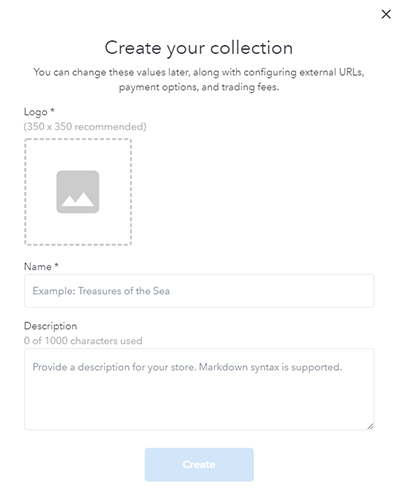Click the Treasures of the Sea placeholder
Viewport: 400px width, 497px height.
click(x=101, y=291)
